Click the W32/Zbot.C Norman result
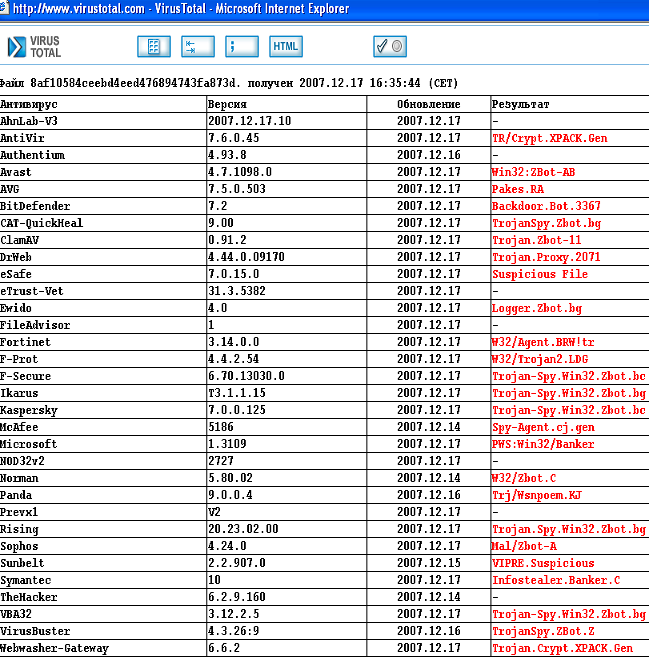The height and width of the screenshot is (668, 649). click(524, 478)
